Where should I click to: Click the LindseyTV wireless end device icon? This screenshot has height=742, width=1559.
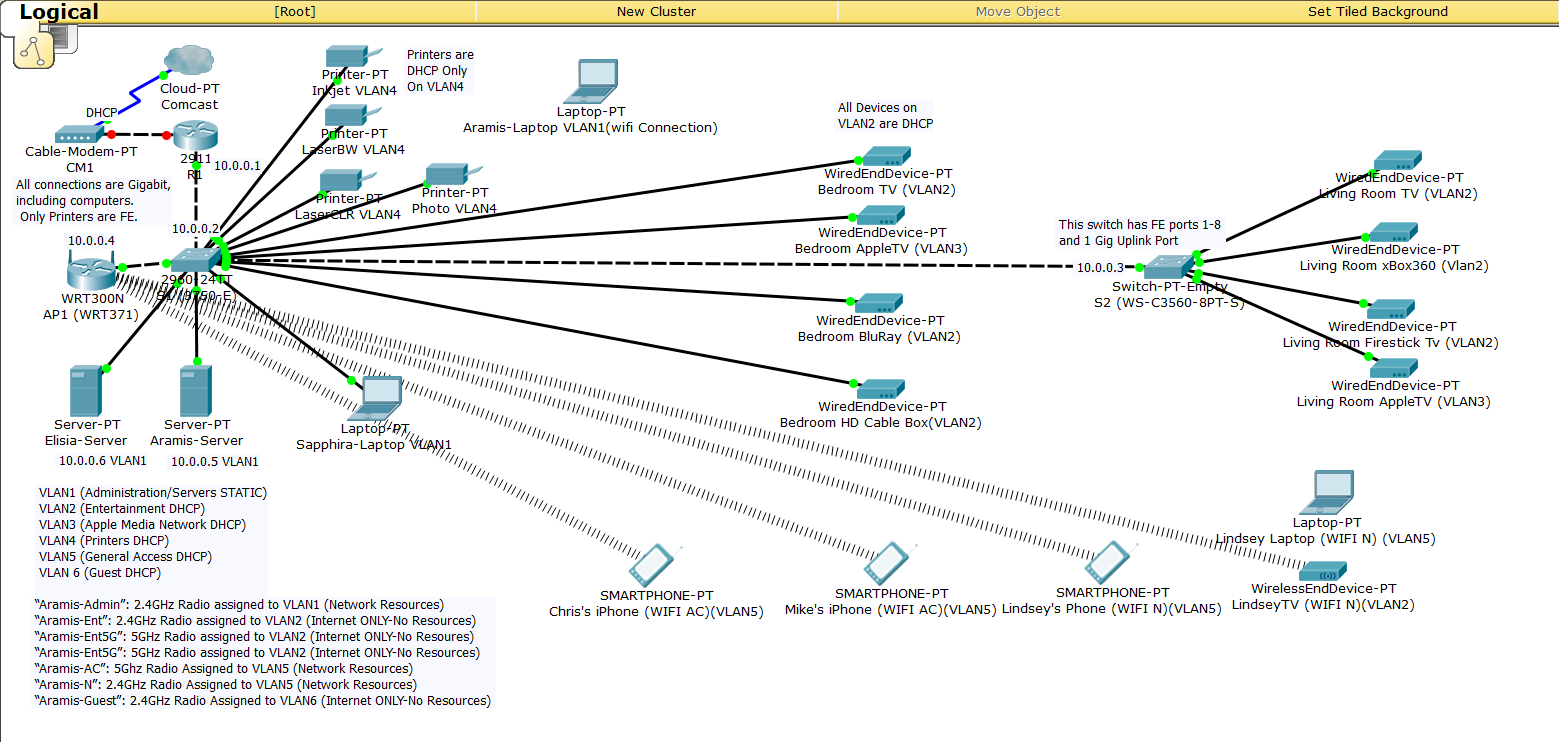coord(1323,572)
